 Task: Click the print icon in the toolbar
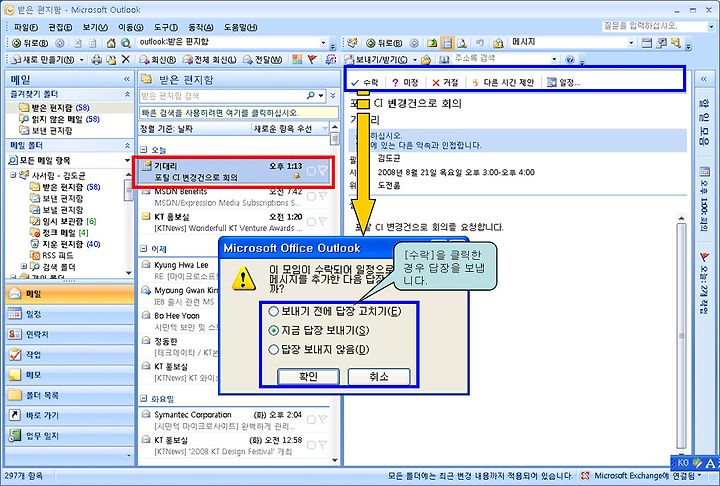pyautogui.click(x=96, y=59)
